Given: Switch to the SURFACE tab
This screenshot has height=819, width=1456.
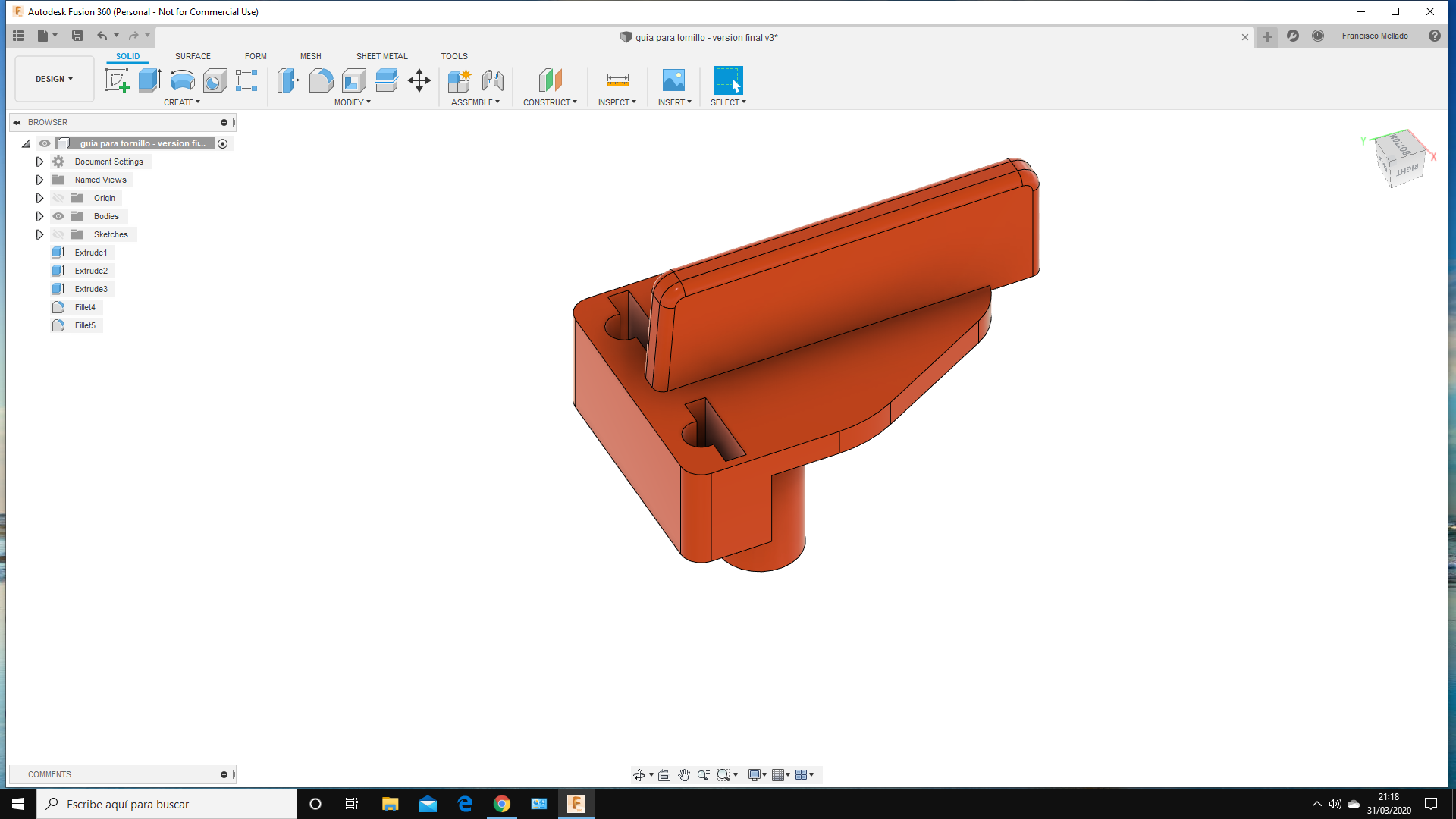Looking at the screenshot, I should (193, 56).
